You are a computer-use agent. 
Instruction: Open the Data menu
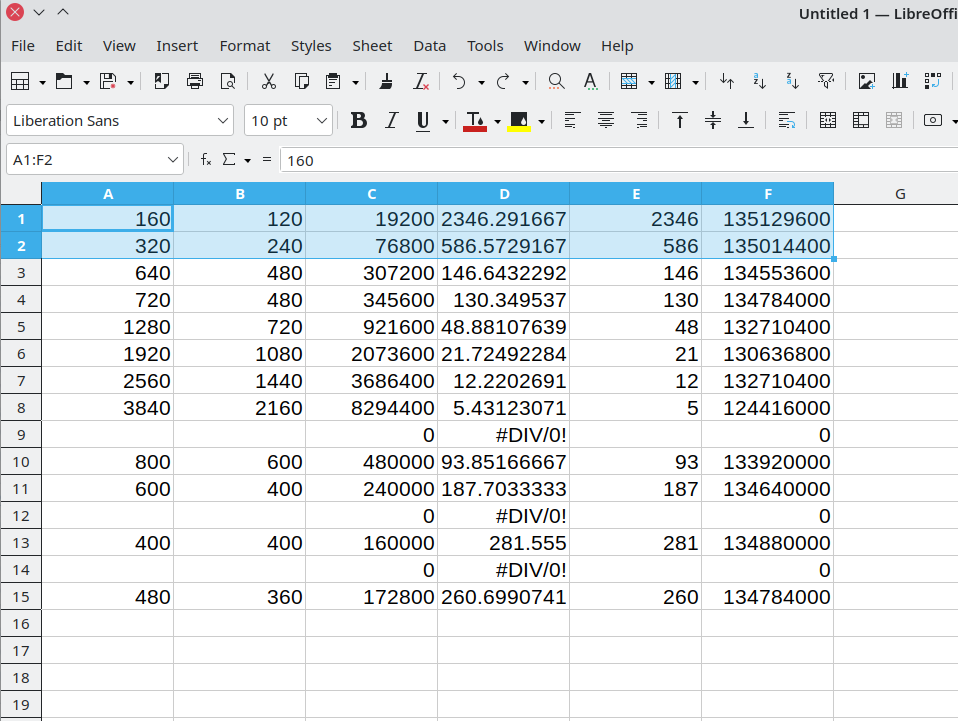point(430,46)
